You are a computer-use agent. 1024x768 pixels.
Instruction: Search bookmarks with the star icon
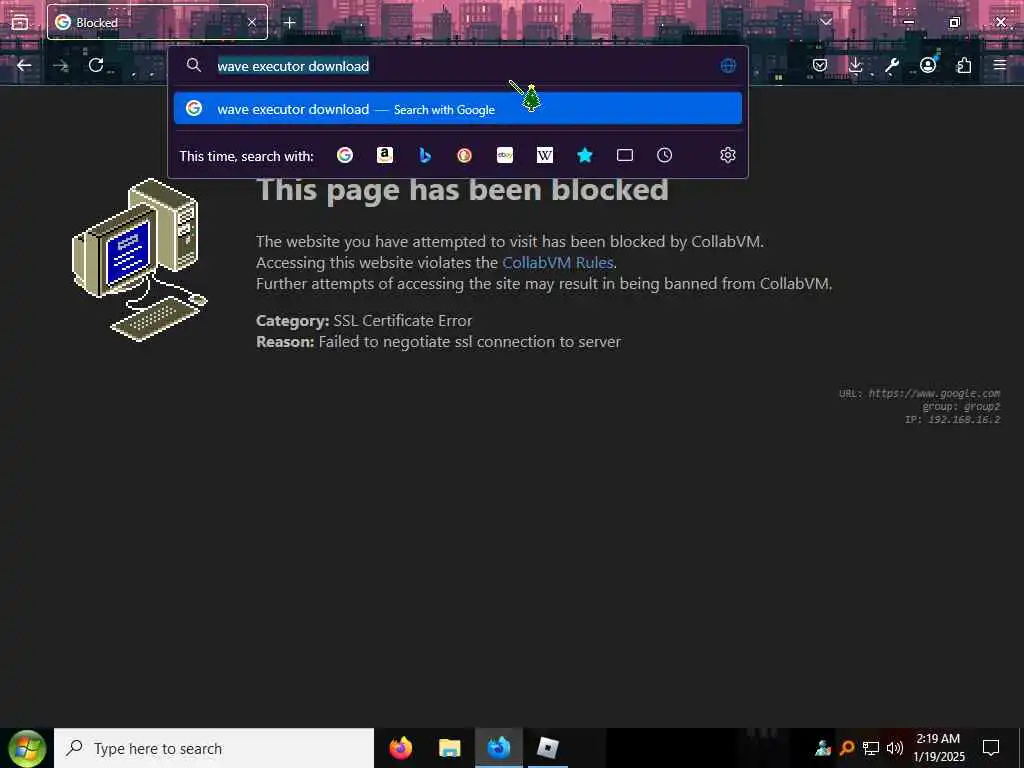click(584, 155)
